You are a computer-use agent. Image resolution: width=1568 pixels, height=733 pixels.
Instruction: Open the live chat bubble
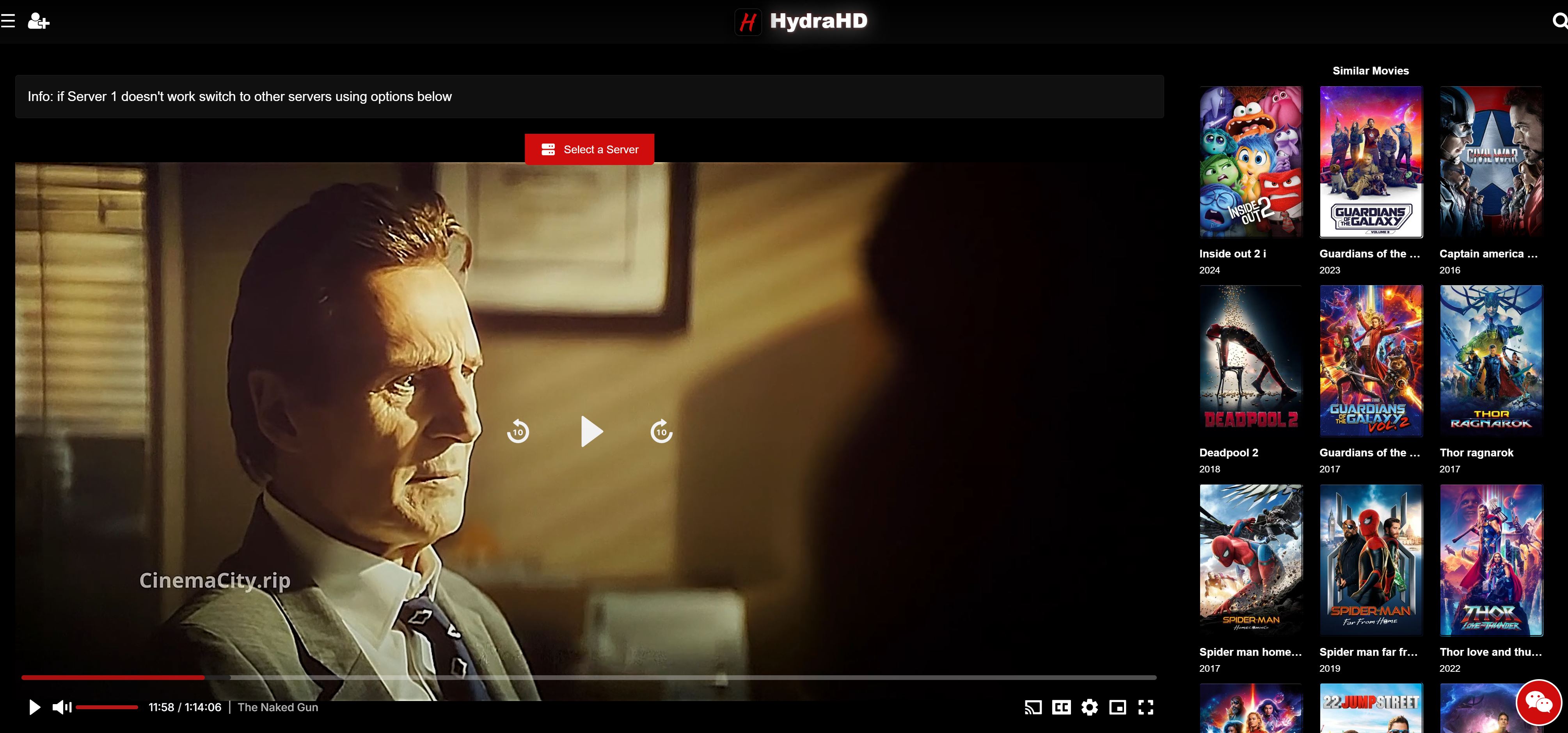(1538, 703)
